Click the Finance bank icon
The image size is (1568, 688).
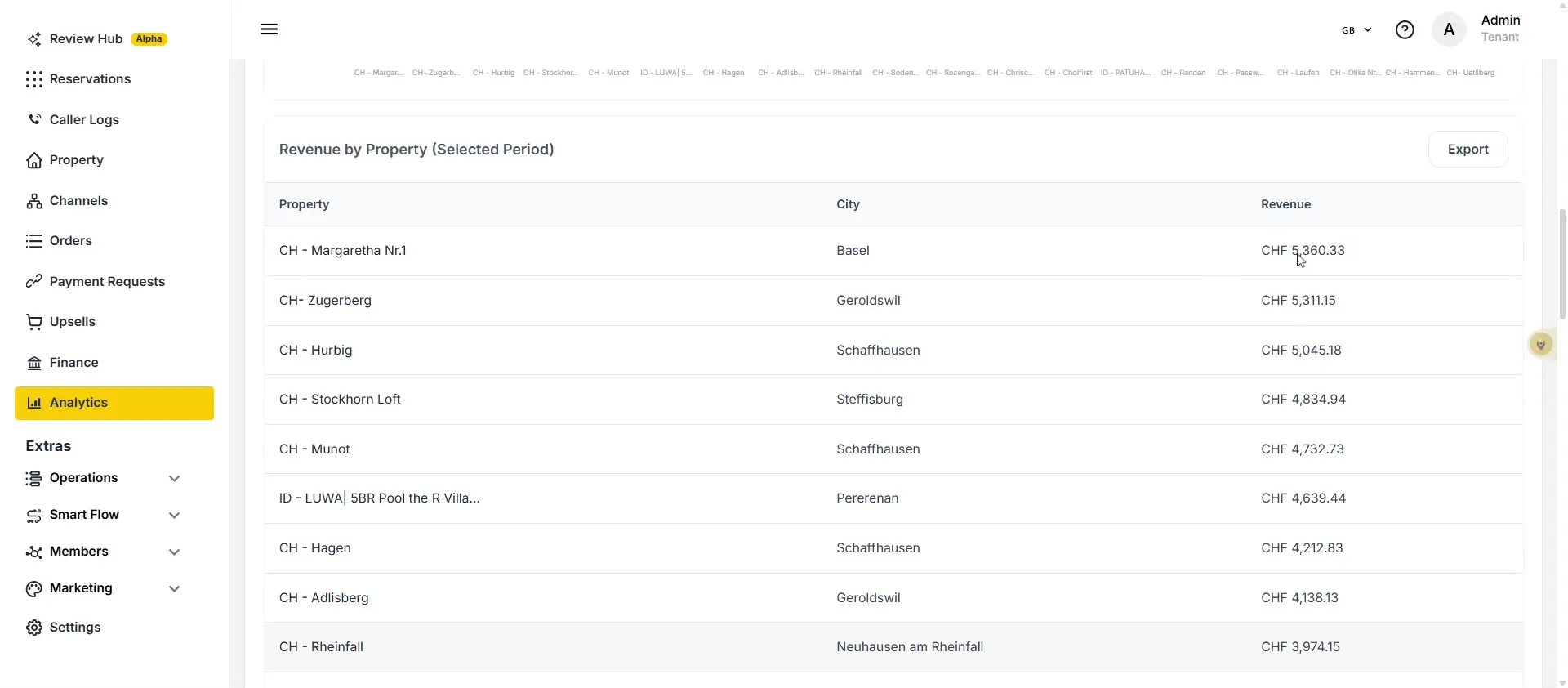tap(34, 363)
